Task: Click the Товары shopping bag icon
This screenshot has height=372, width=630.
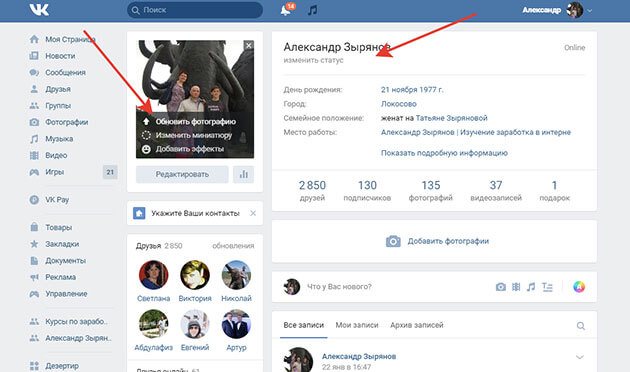Action: (x=34, y=227)
